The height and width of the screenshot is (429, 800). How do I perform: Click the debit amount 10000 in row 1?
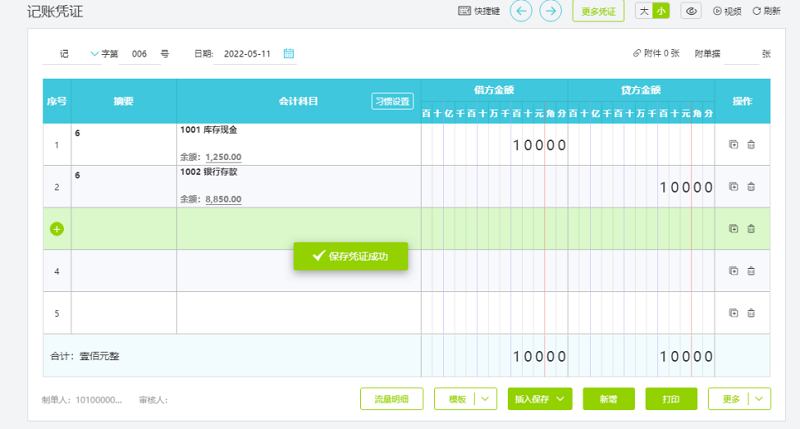(x=539, y=145)
